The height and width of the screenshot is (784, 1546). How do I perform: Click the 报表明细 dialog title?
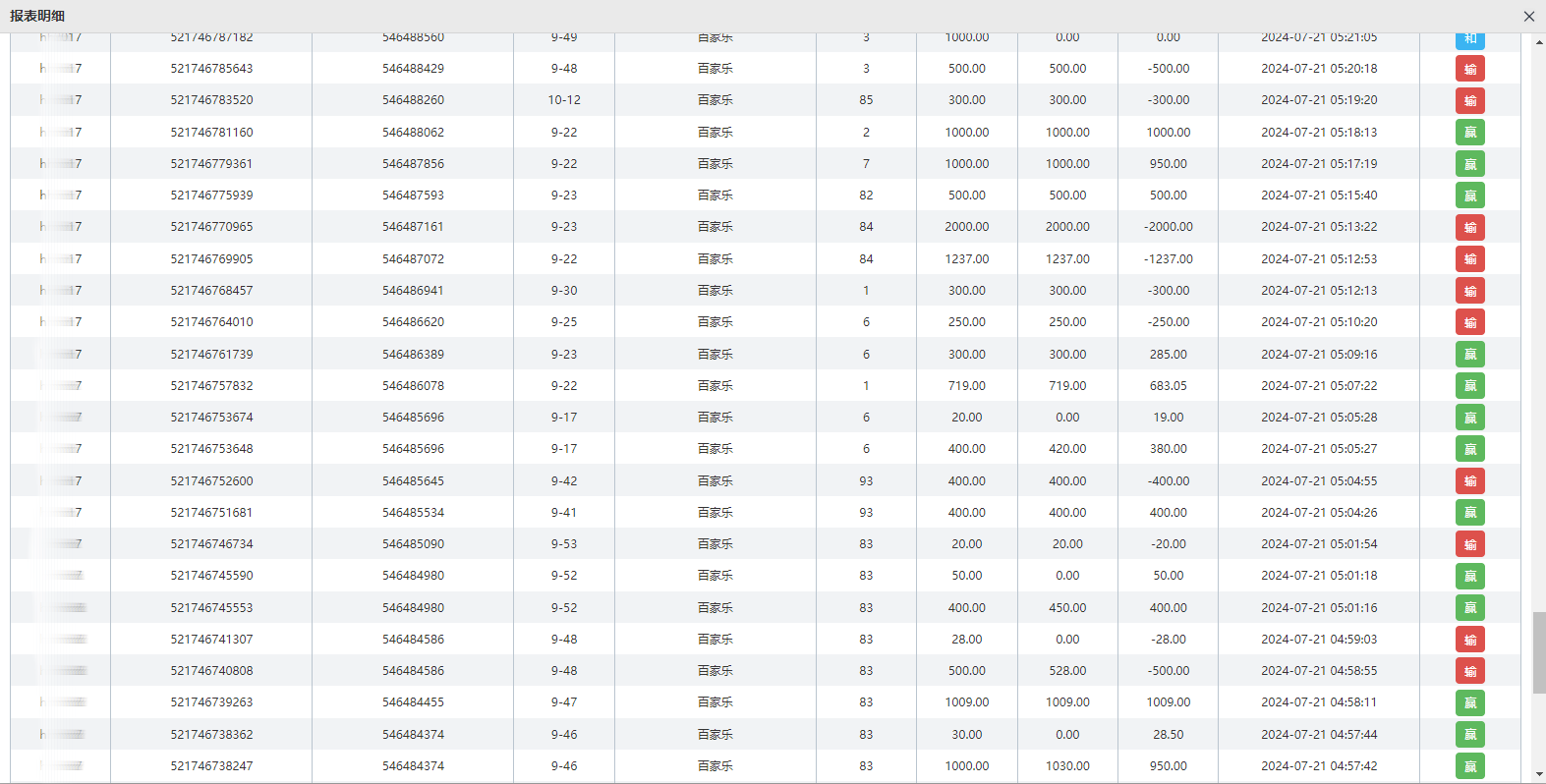pos(37,16)
